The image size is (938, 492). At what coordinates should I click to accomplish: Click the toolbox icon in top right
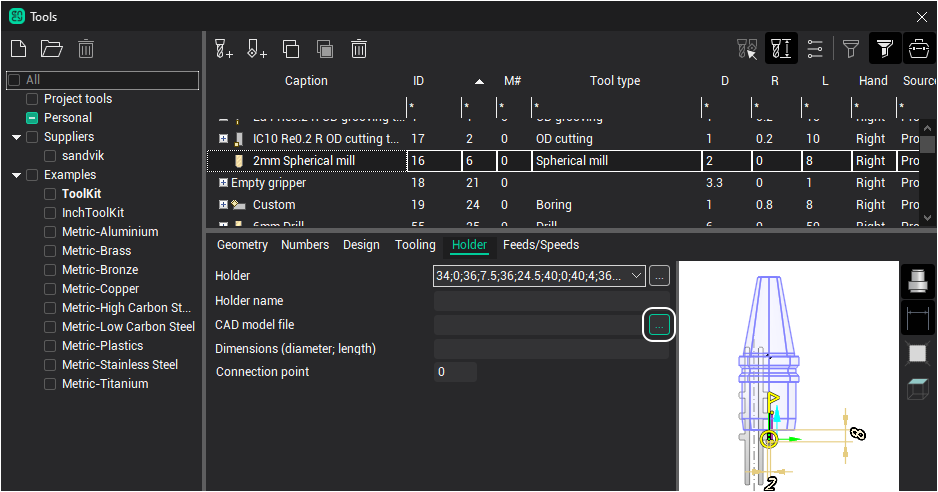point(918,48)
